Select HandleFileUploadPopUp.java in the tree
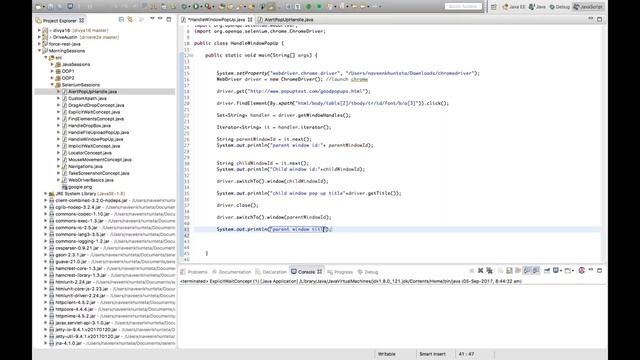640x360 pixels. pyautogui.click(x=98, y=132)
